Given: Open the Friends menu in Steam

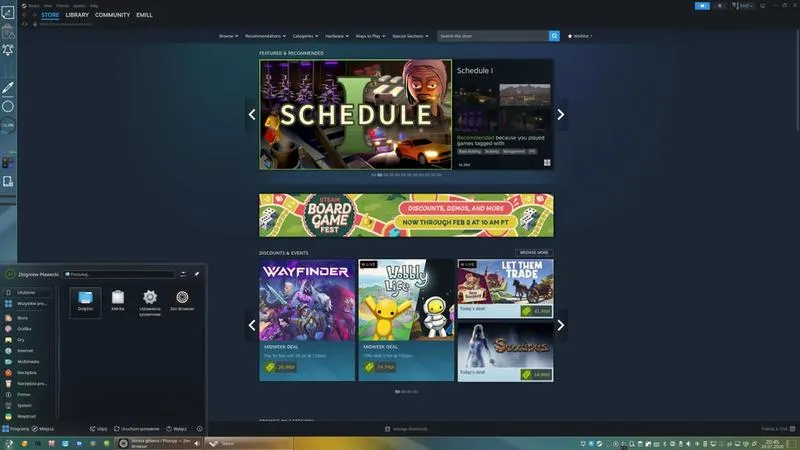Looking at the screenshot, I should pyautogui.click(x=62, y=6).
